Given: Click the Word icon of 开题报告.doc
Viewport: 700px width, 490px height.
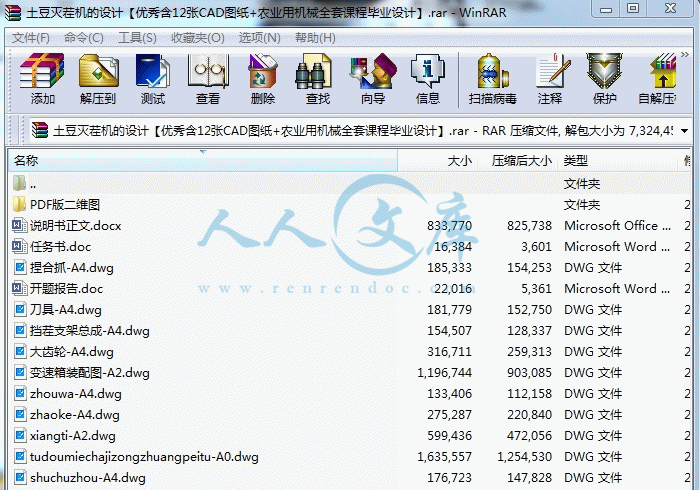Looking at the screenshot, I should point(19,288).
